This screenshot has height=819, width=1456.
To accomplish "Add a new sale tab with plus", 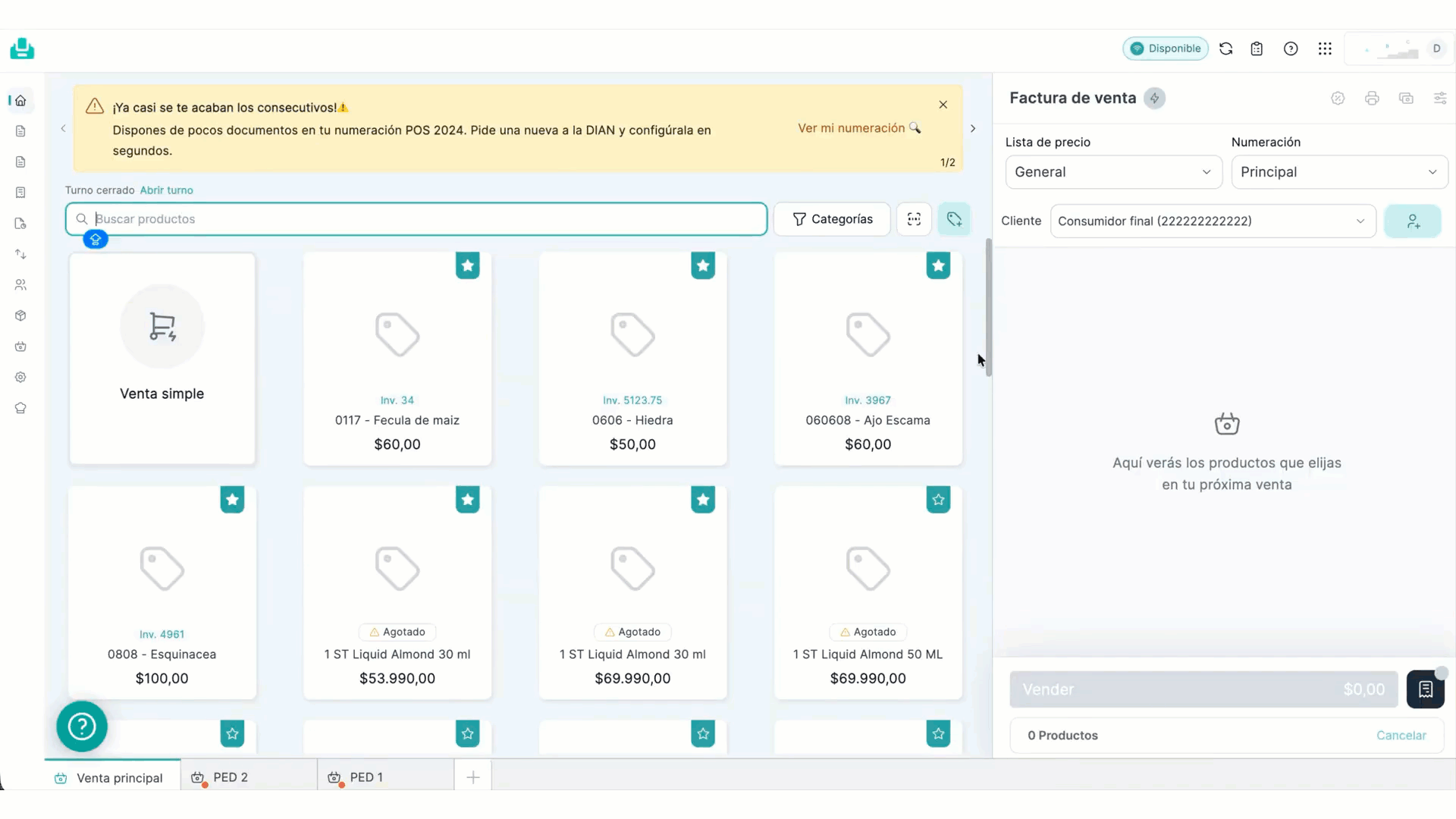I will pyautogui.click(x=472, y=777).
